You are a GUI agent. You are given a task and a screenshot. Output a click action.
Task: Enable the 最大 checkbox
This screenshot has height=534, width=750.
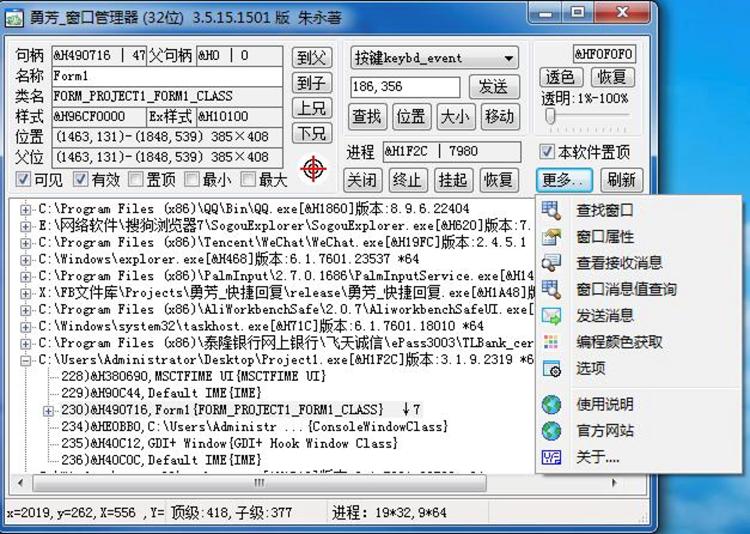point(248,179)
